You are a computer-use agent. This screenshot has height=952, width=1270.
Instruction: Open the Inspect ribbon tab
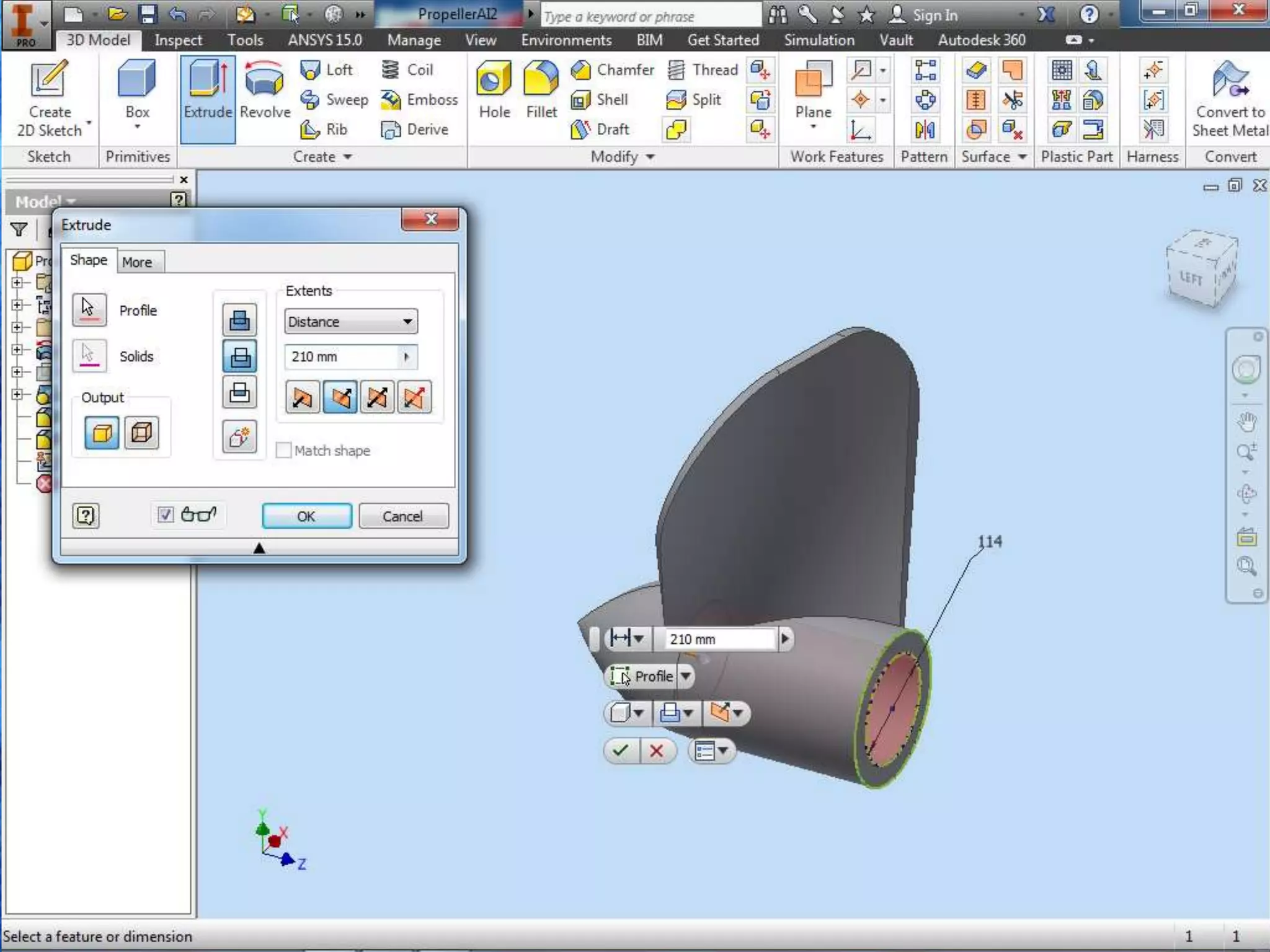[x=178, y=40]
